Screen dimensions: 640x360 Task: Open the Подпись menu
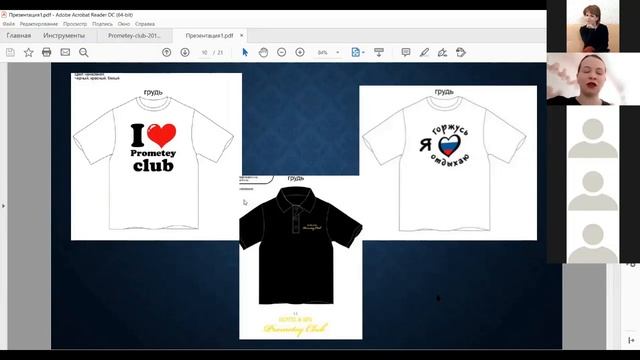(x=102, y=24)
